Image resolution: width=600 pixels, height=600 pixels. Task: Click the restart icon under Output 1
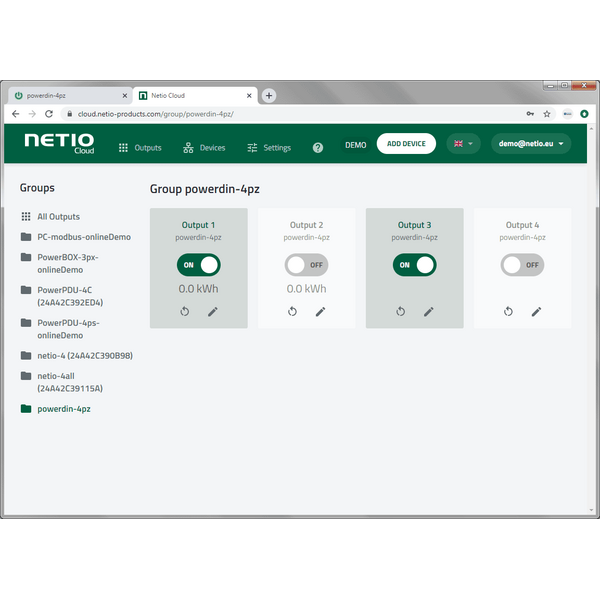pyautogui.click(x=185, y=312)
